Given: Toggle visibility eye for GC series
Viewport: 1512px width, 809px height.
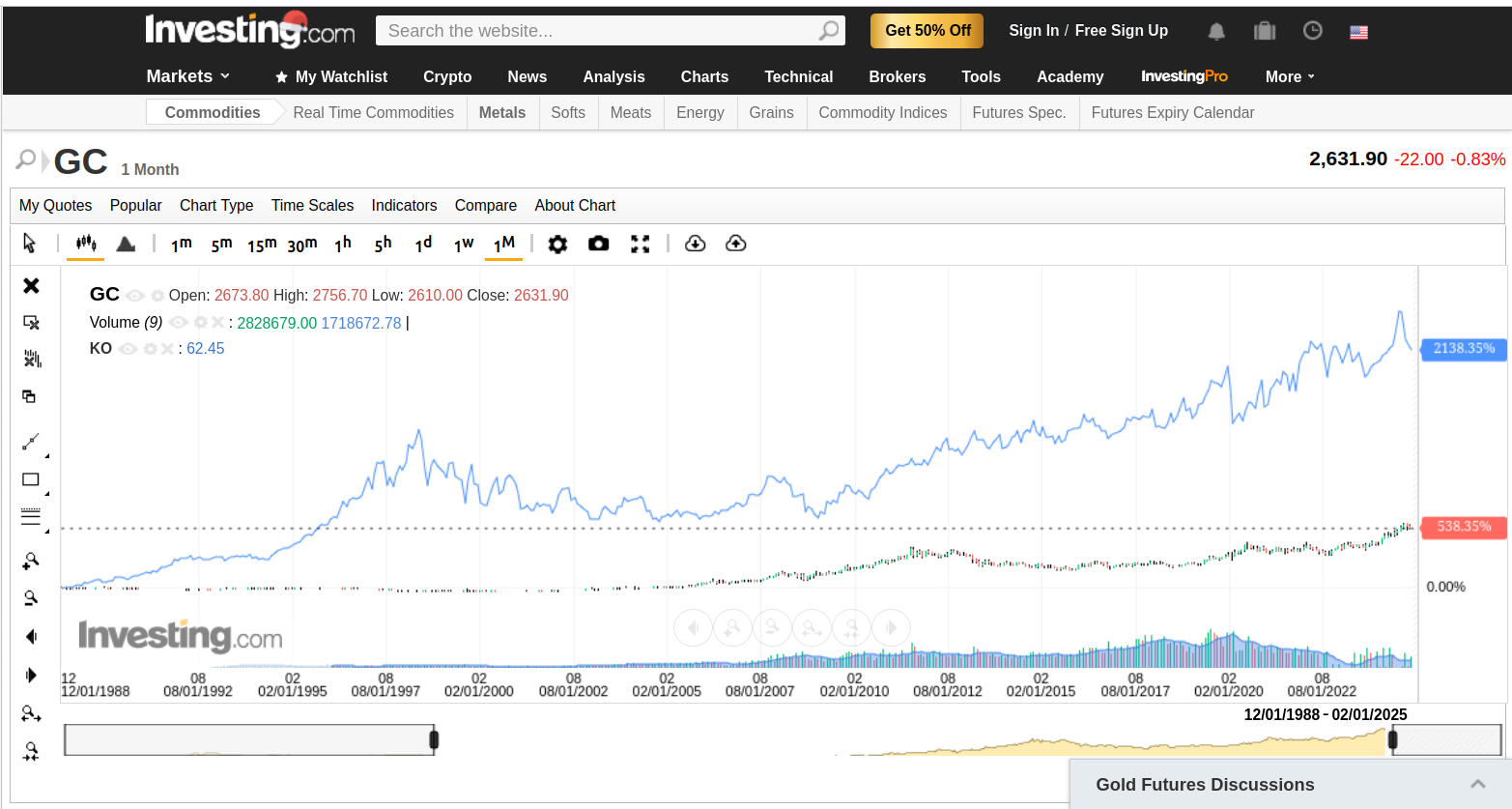Looking at the screenshot, I should click(x=135, y=296).
